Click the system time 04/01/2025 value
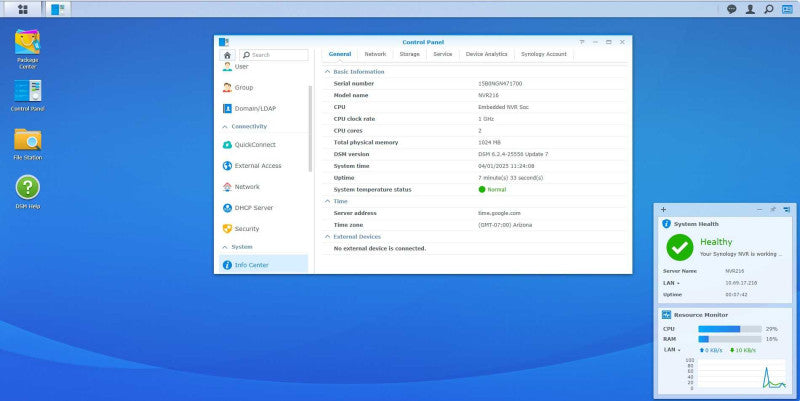 pyautogui.click(x=506, y=166)
